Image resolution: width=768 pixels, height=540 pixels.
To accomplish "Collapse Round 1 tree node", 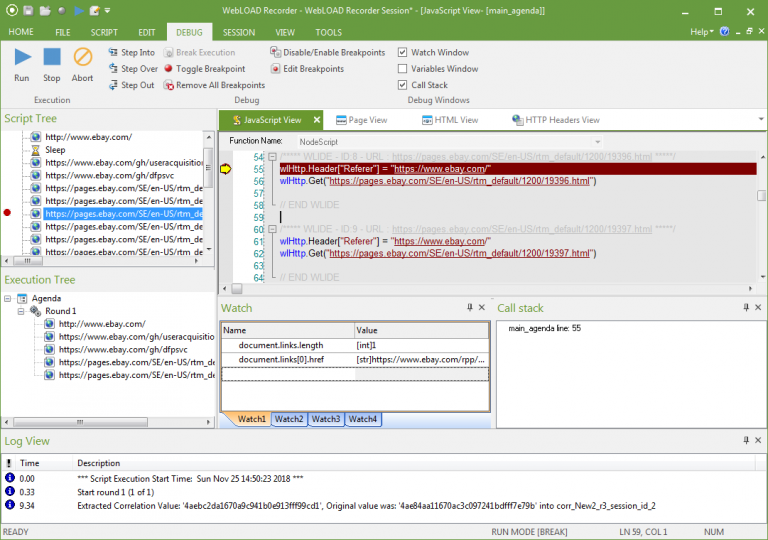I will [x=21, y=311].
